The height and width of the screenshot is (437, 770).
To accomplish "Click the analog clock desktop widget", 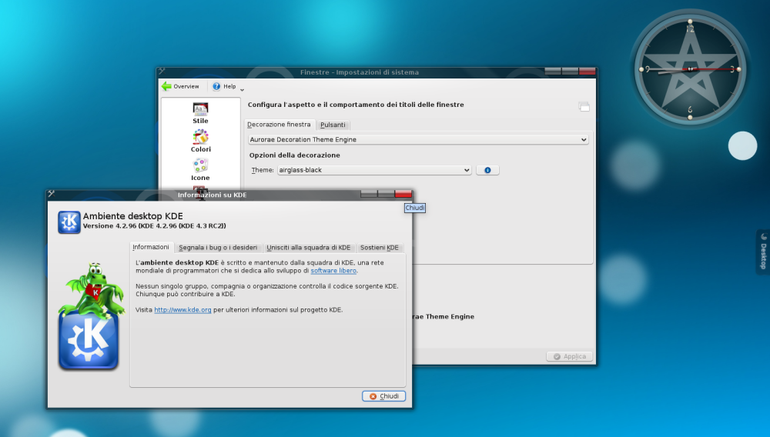I will click(x=690, y=69).
